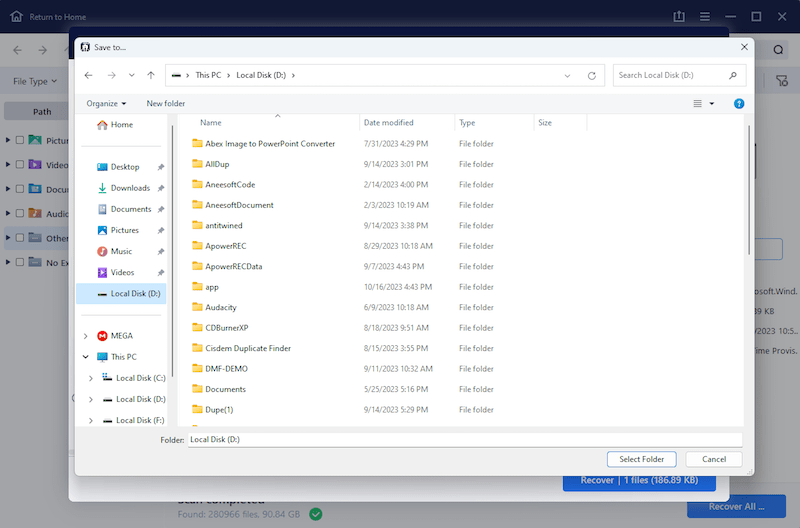This screenshot has height=528, width=800.
Task: Collapse the This PC node
Action: (x=86, y=357)
